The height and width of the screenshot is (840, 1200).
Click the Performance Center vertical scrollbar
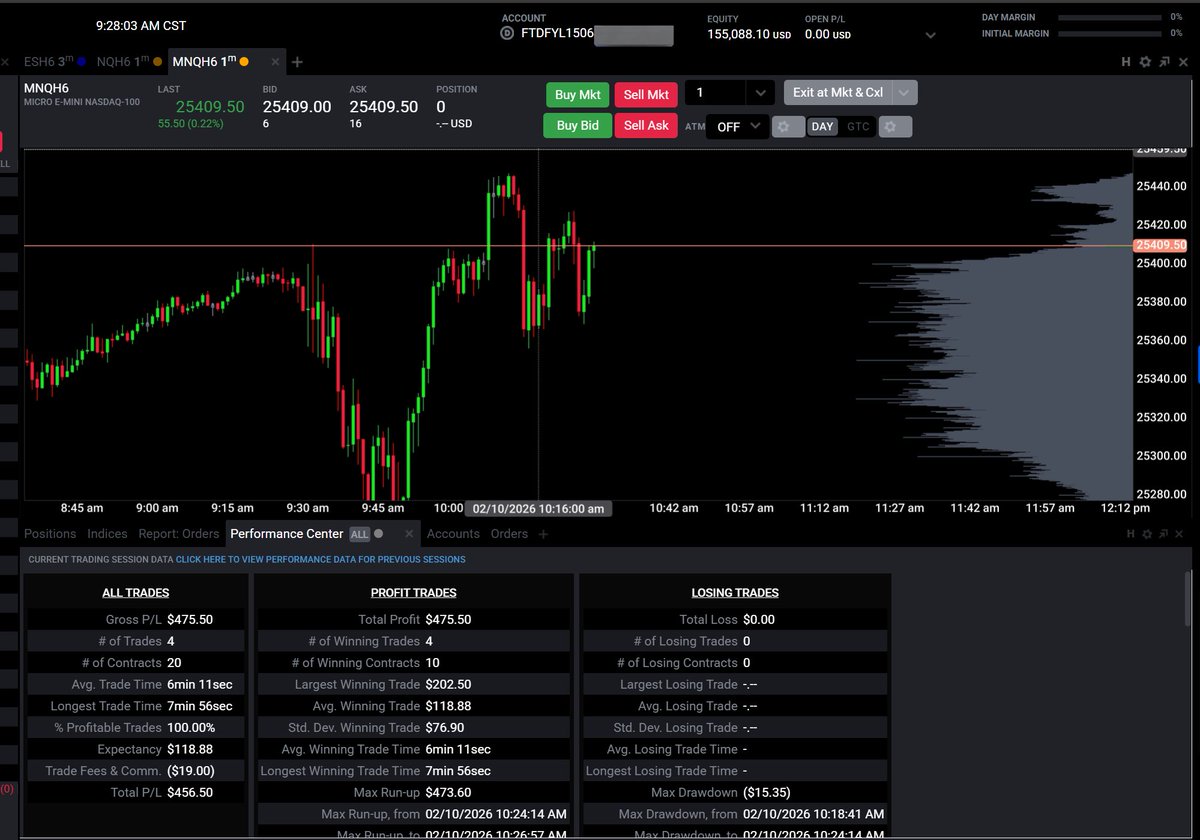1187,600
